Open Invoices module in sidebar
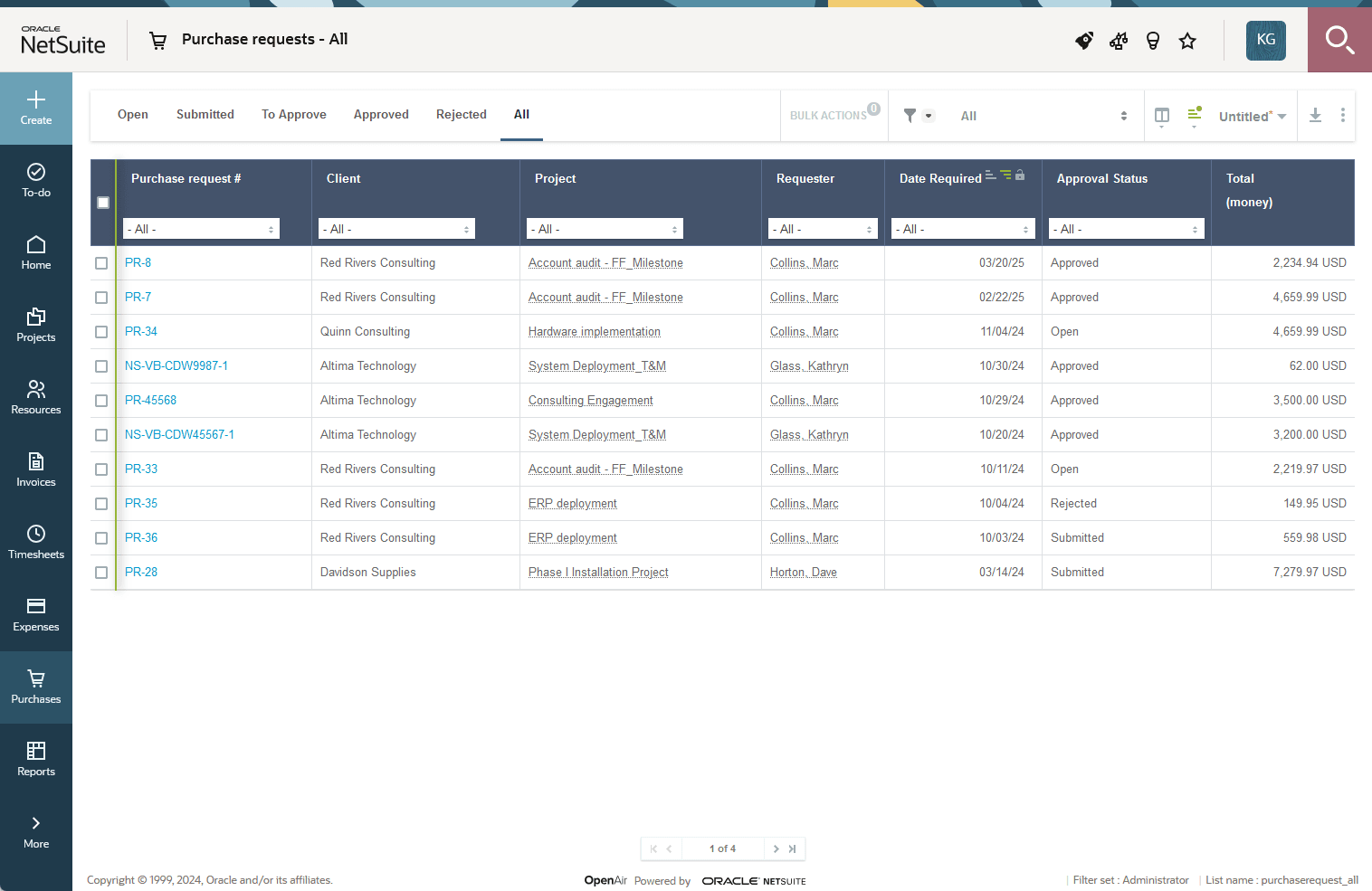Screen dimensions: 1372x891 click(x=36, y=470)
